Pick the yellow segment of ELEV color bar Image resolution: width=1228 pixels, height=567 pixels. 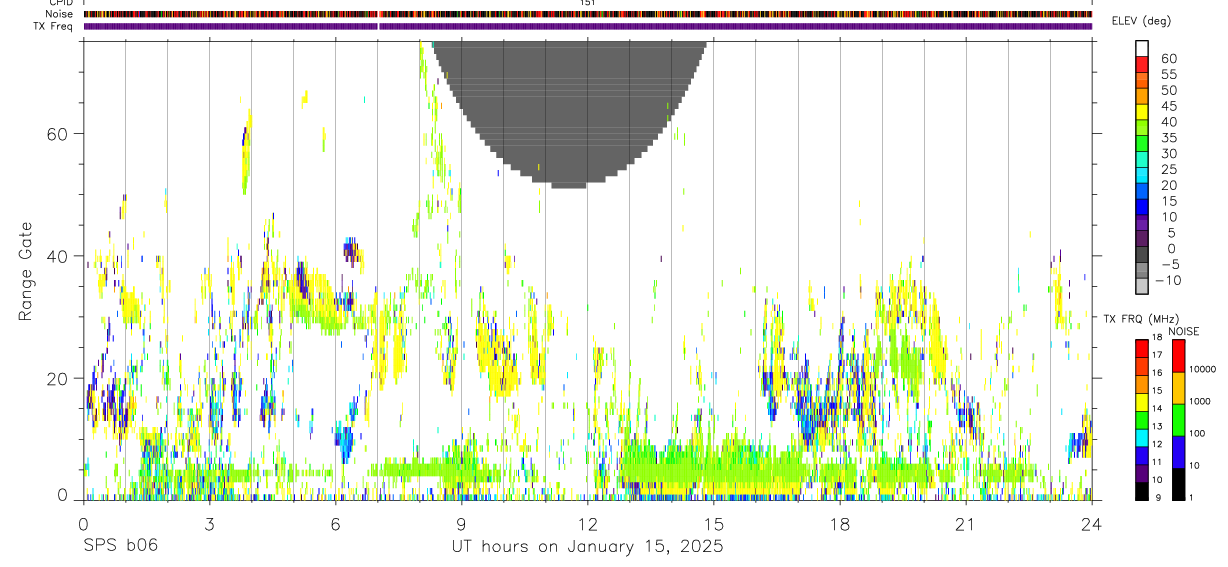[x=1142, y=112]
